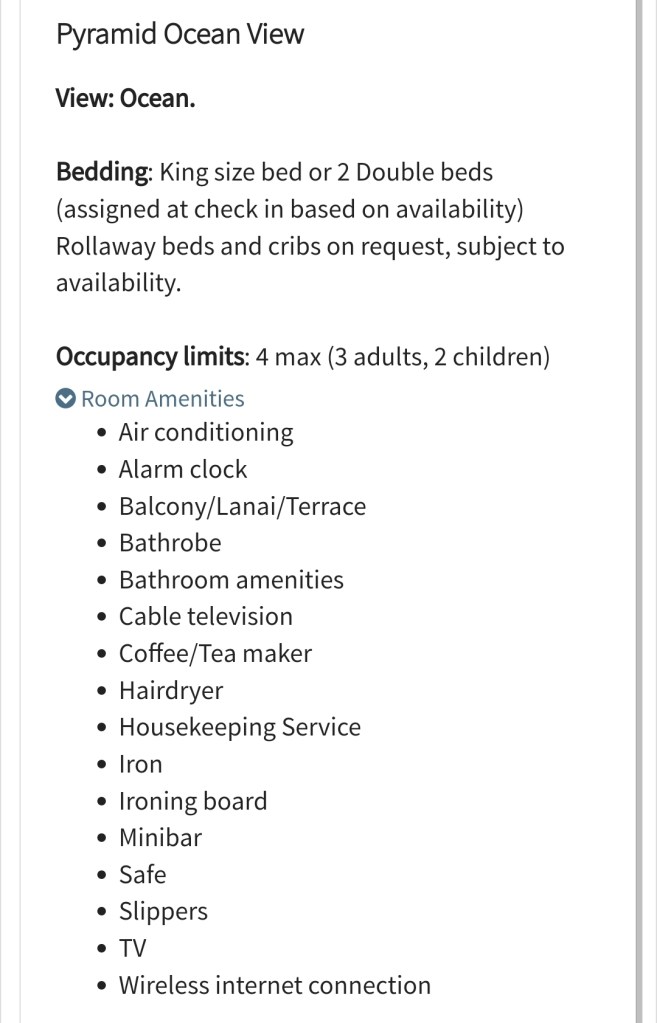Click the Bathroom amenities entry
Image resolution: width=657 pixels, height=1023 pixels.
coord(231,581)
